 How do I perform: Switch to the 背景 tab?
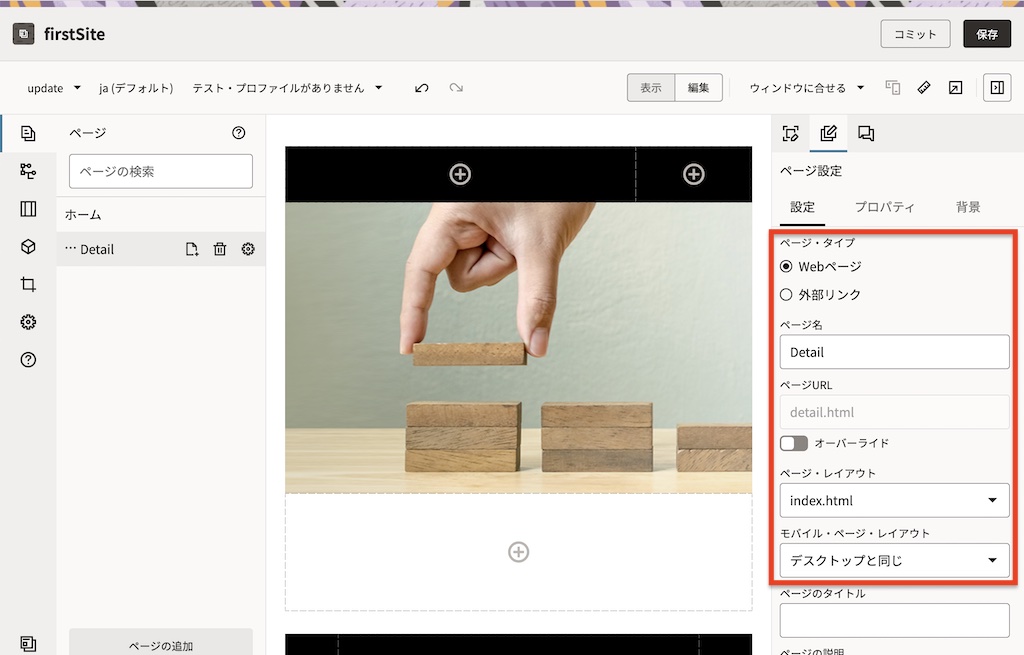tap(967, 207)
